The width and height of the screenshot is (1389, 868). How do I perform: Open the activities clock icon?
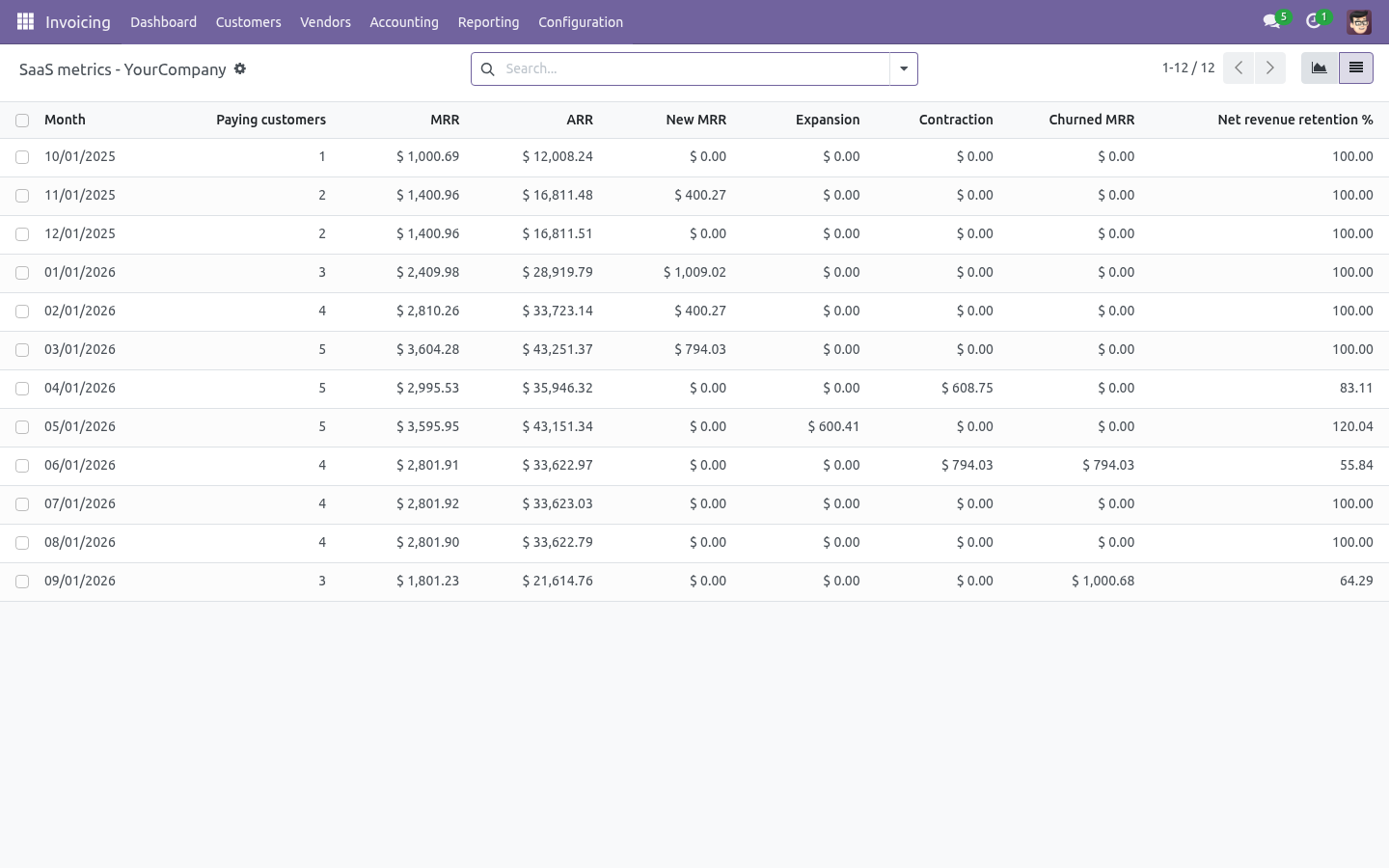1314,21
